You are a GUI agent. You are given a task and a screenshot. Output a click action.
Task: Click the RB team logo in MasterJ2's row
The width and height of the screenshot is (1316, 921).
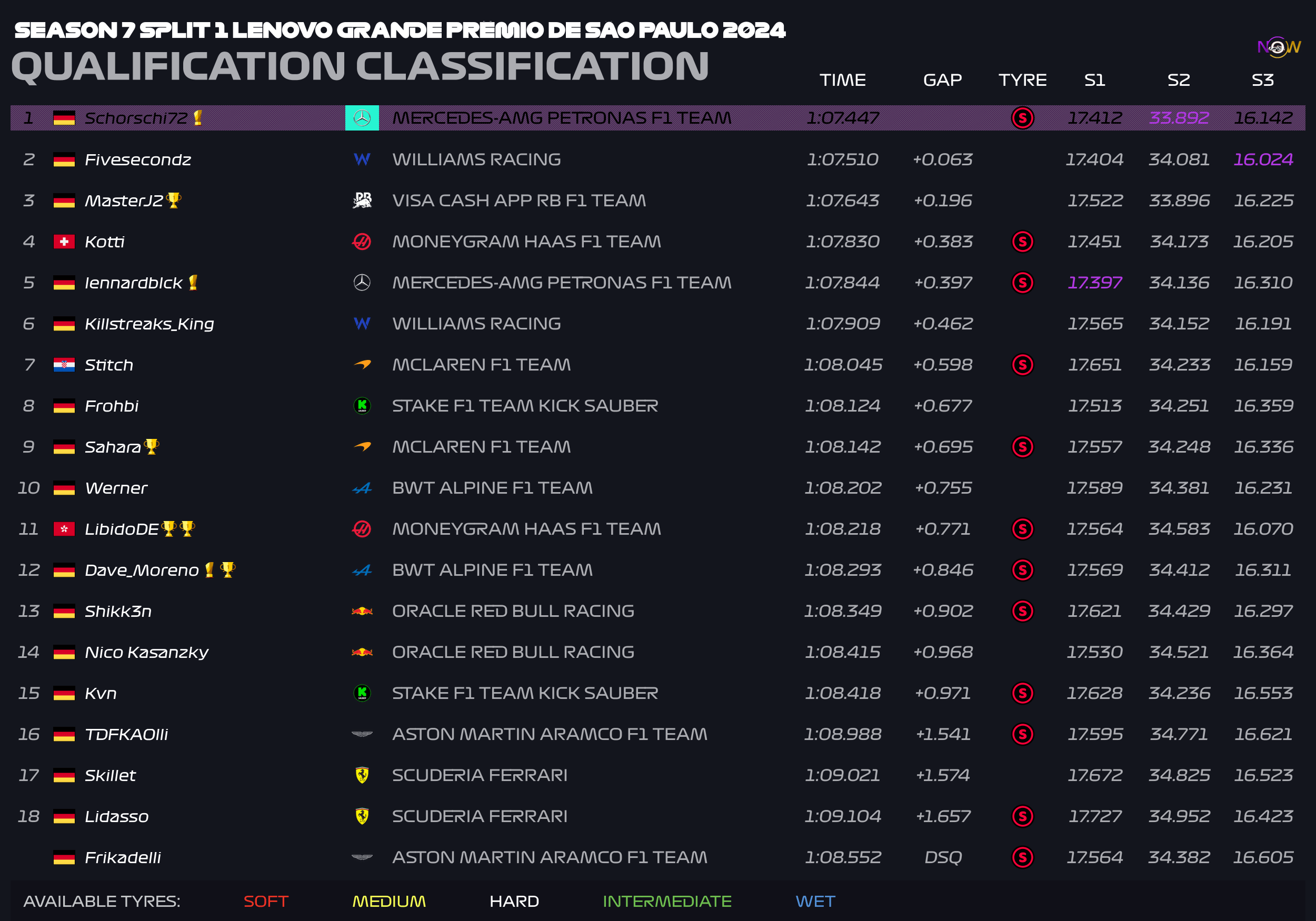tap(362, 201)
